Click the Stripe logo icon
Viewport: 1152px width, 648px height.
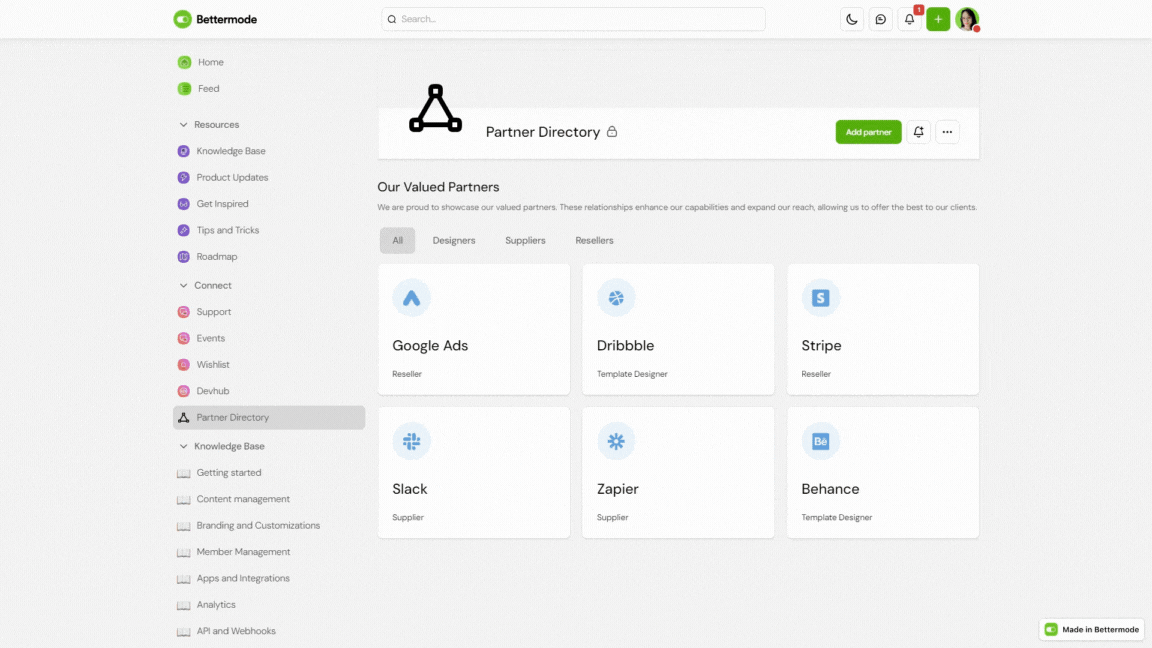coord(821,298)
